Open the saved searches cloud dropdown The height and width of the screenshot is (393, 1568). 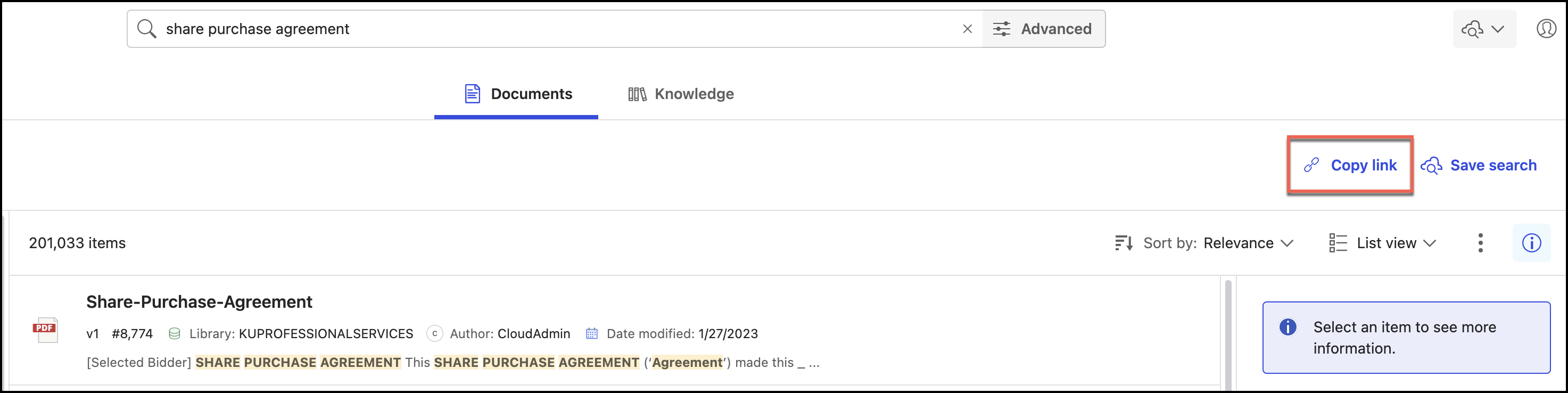1483,29
